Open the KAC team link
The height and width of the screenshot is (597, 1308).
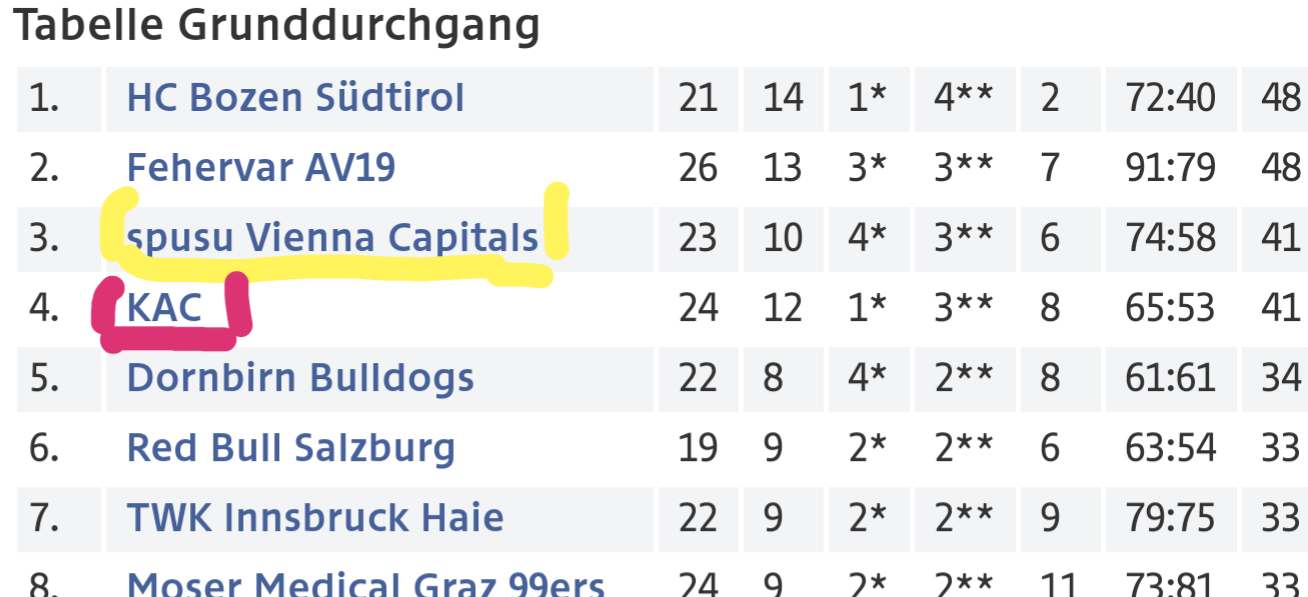(x=164, y=308)
